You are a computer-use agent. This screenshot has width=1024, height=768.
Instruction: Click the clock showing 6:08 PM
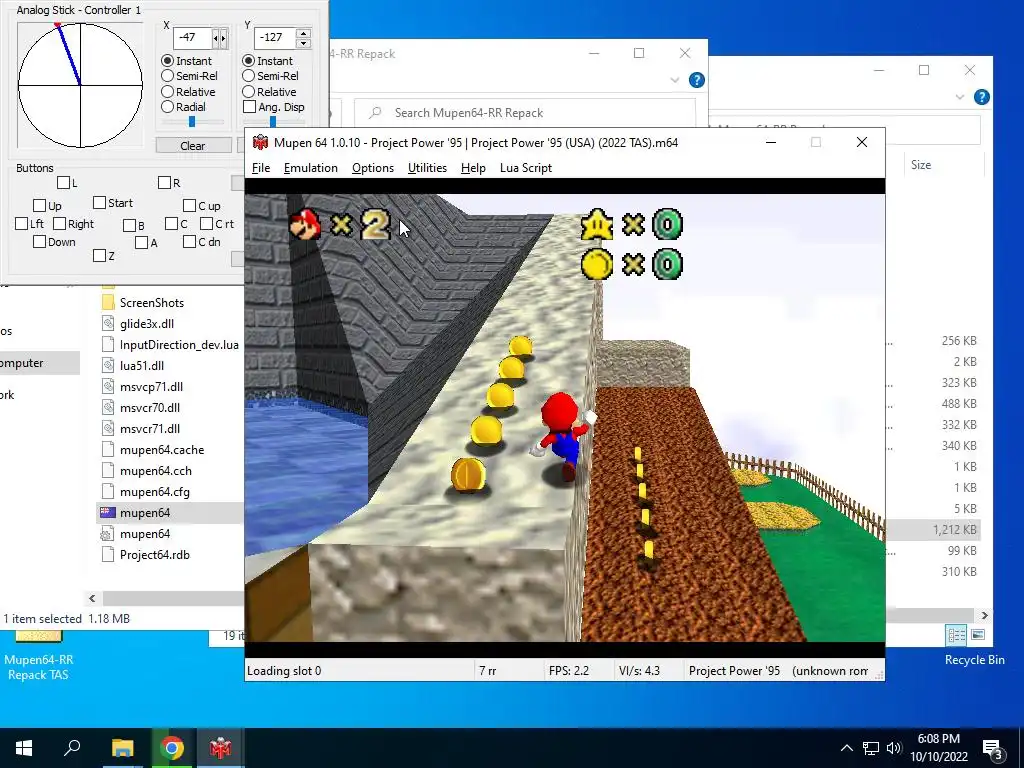pos(938,739)
